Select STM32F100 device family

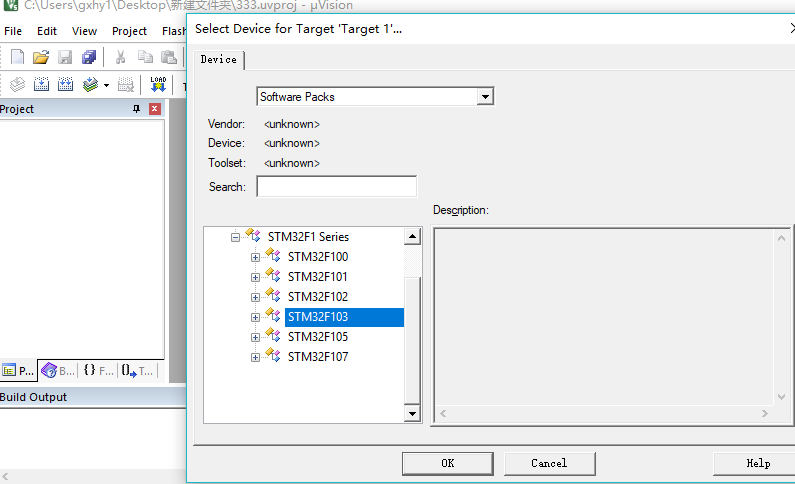point(318,257)
